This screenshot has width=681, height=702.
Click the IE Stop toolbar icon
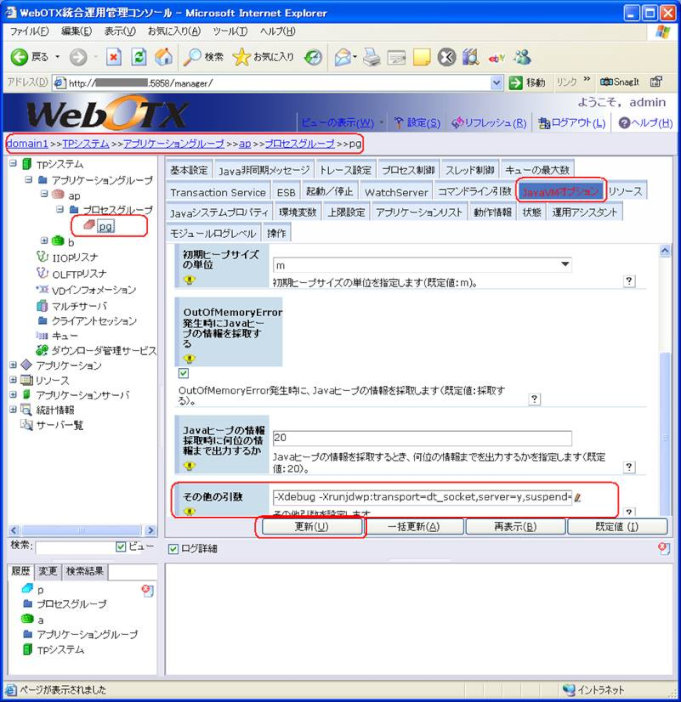(x=114, y=57)
